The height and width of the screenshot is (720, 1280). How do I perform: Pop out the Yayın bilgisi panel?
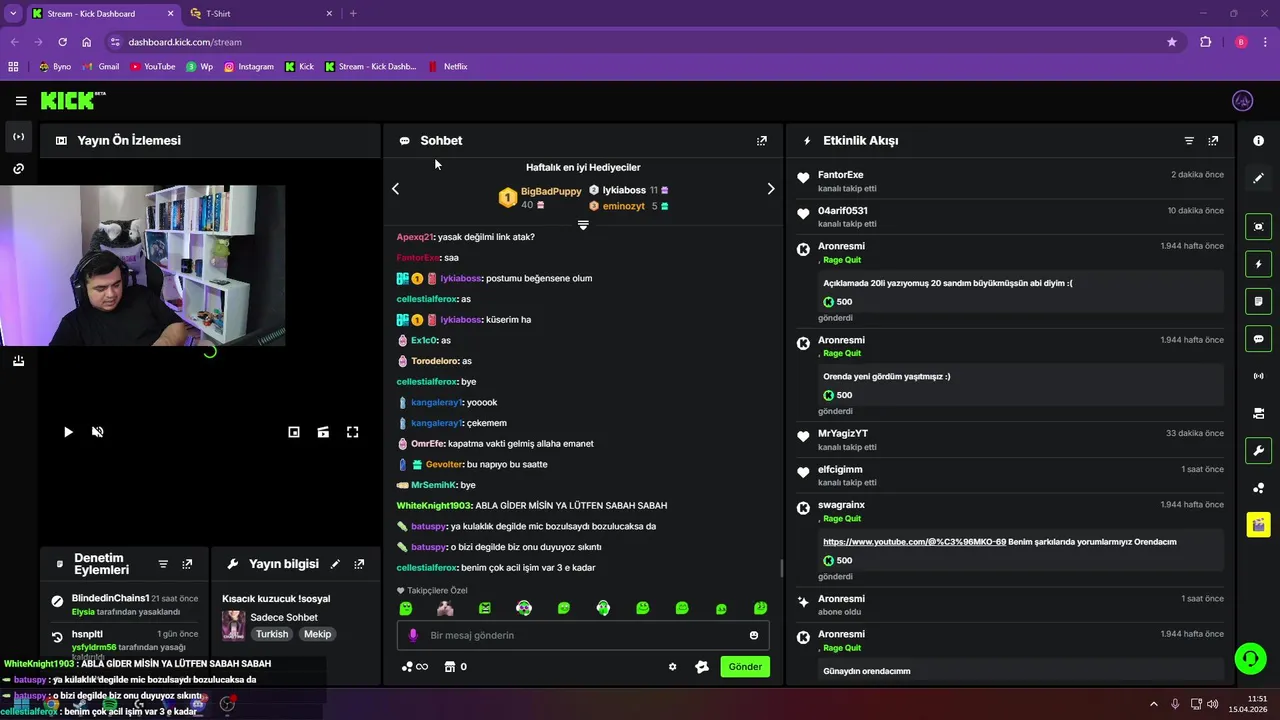click(x=359, y=564)
